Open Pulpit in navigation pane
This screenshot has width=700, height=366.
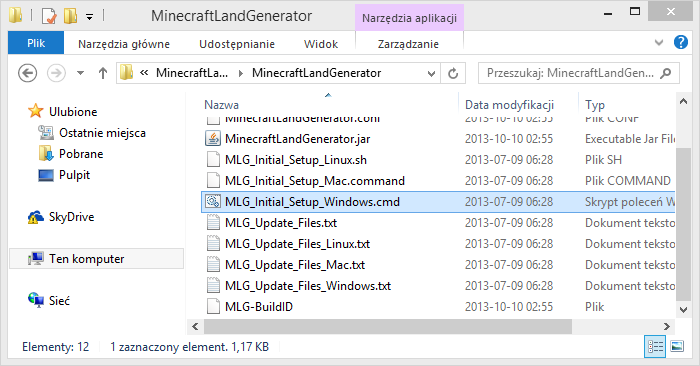(x=74, y=175)
